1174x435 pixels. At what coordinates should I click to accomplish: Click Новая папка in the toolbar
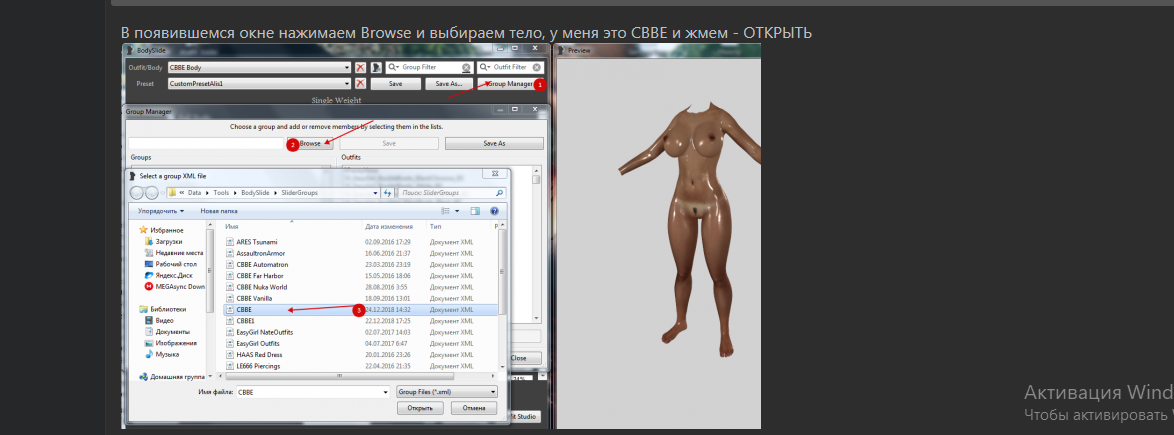coord(219,211)
